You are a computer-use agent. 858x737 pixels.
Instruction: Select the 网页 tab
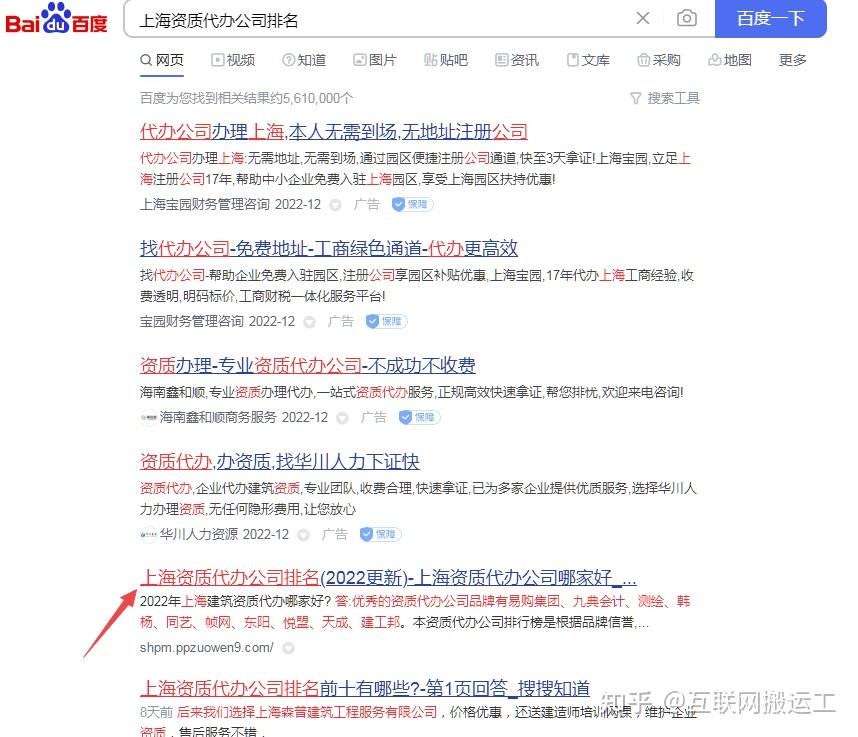[162, 60]
